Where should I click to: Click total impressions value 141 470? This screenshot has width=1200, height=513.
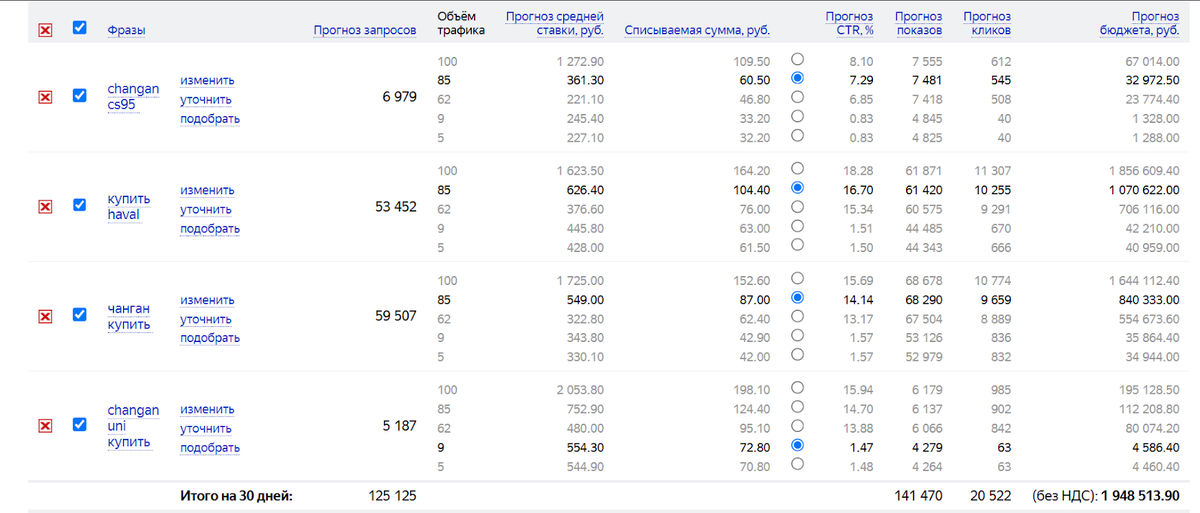click(918, 495)
